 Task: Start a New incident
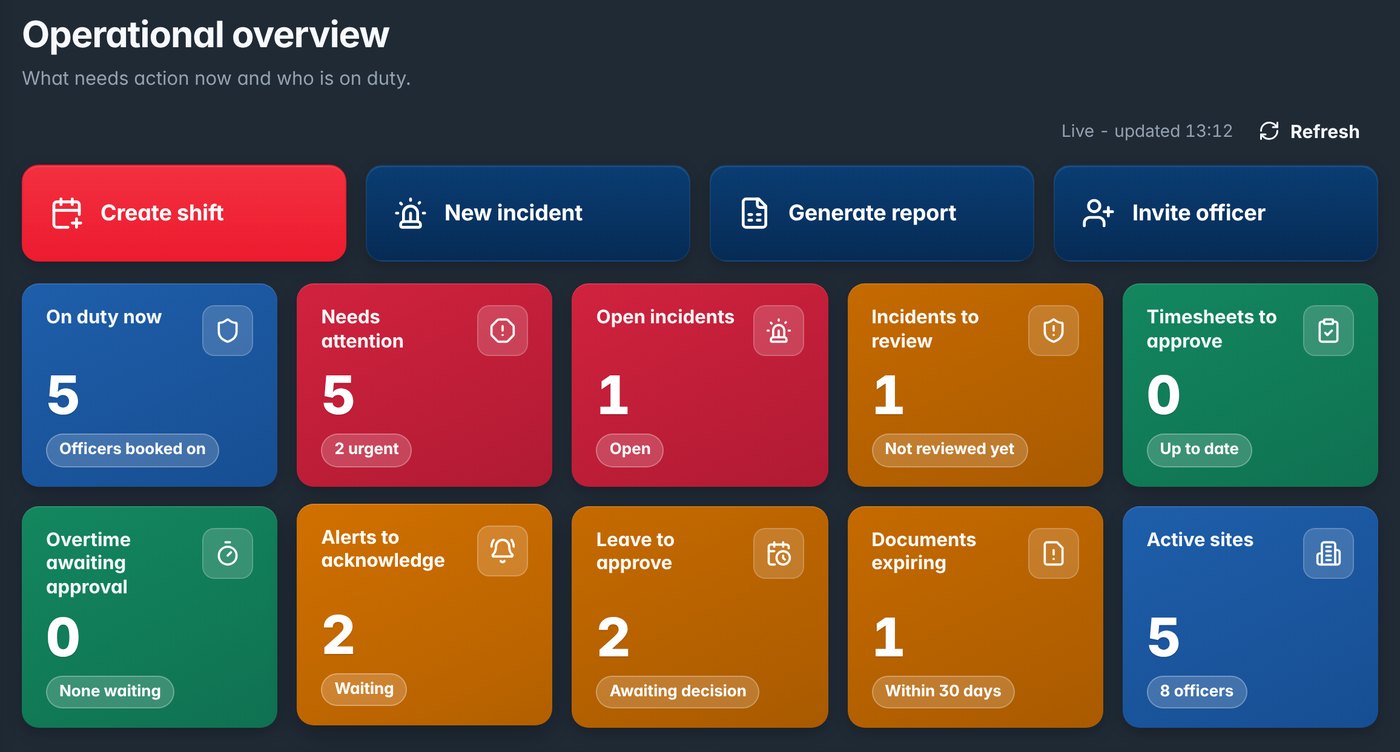[528, 213]
